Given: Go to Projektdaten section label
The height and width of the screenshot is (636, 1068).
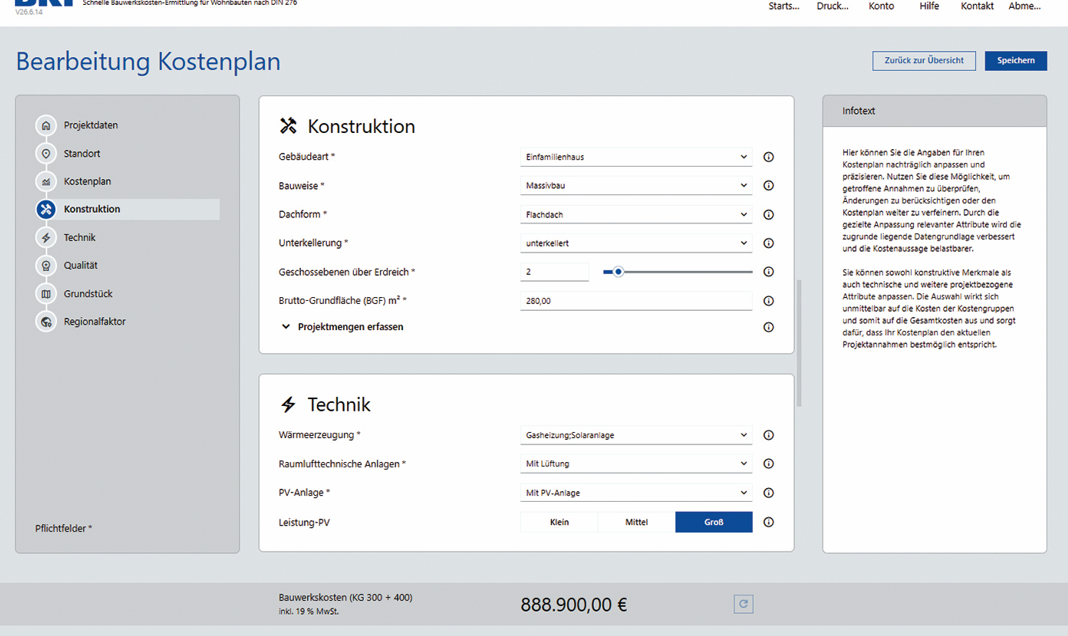Looking at the screenshot, I should [x=91, y=125].
